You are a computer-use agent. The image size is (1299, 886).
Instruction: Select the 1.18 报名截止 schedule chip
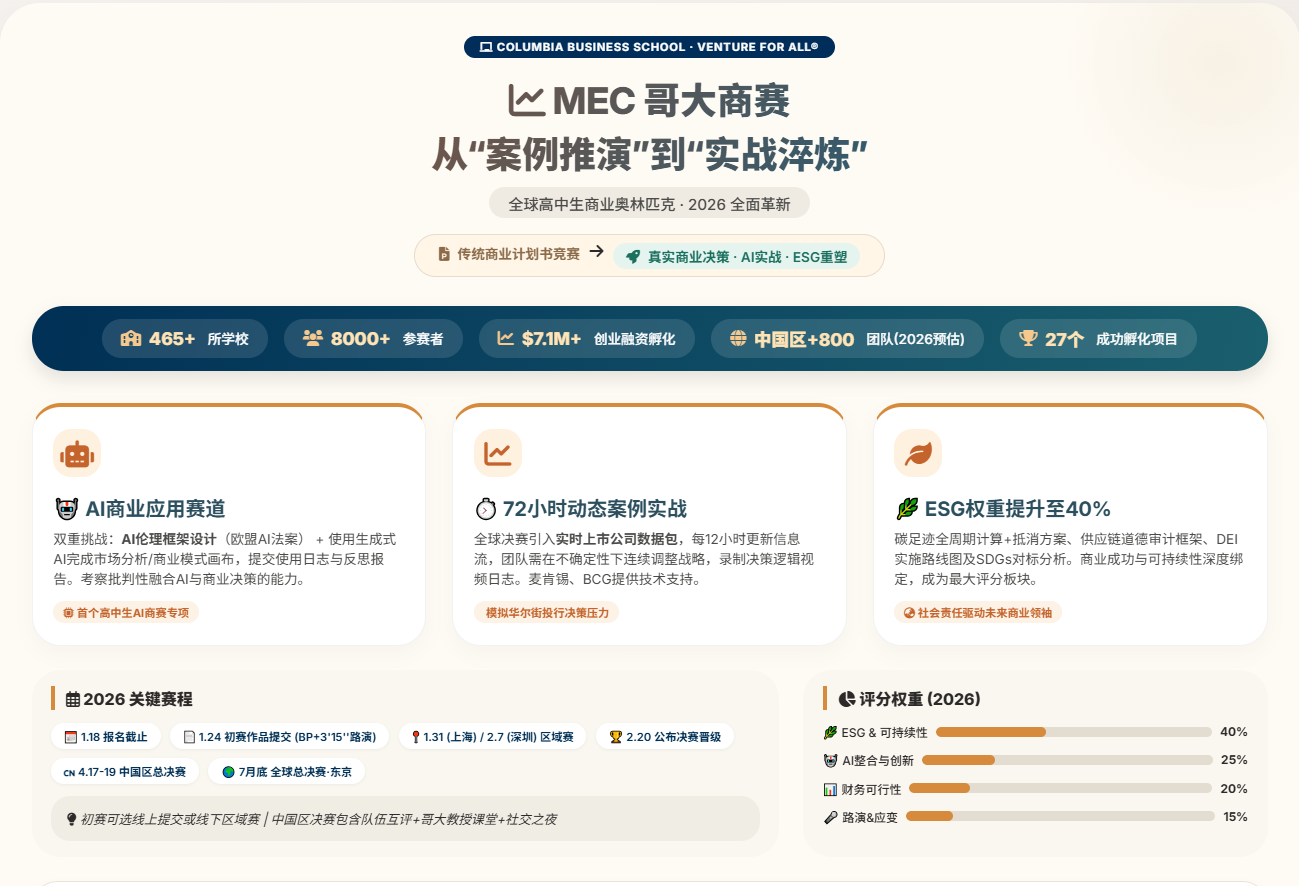(105, 737)
